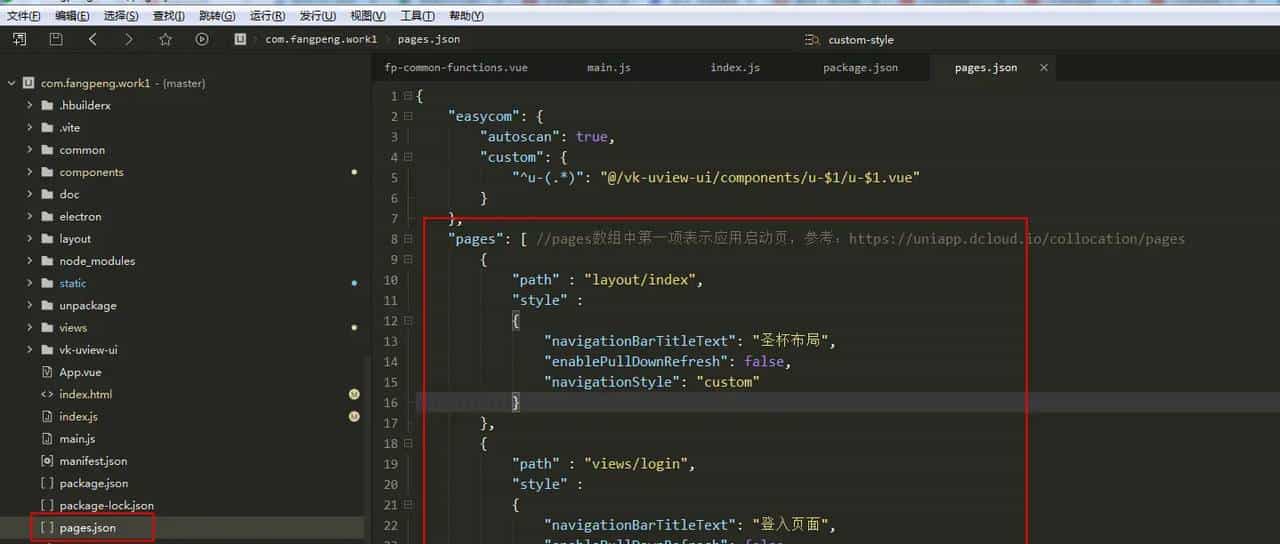Collapse the code fold marker on line 18
1280x544 pixels.
pos(408,443)
